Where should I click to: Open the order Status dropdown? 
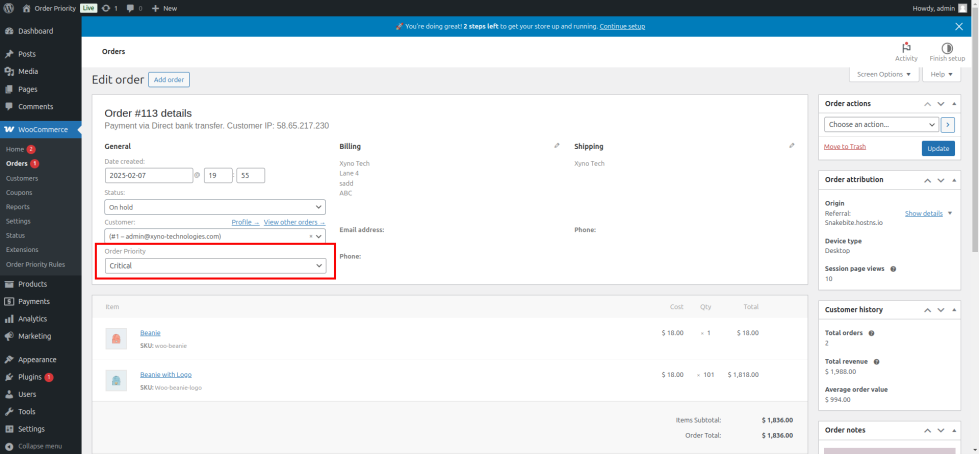215,207
